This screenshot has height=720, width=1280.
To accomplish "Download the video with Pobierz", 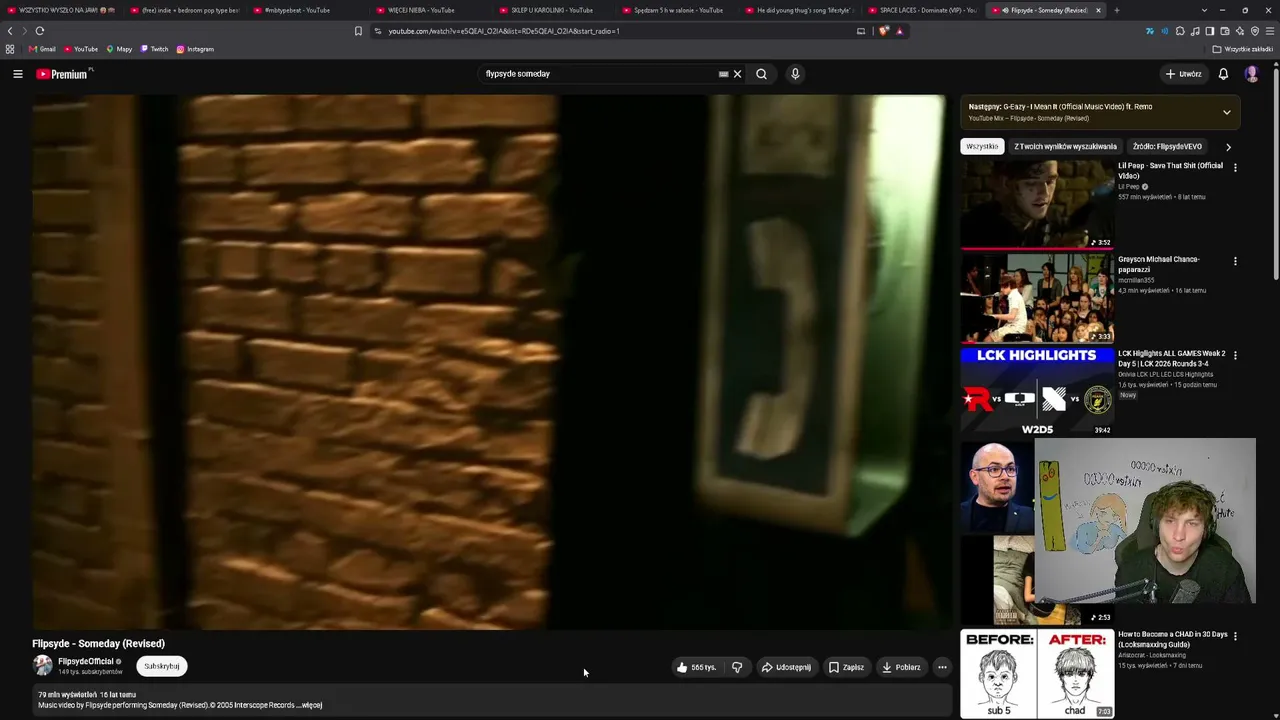I will [901, 667].
